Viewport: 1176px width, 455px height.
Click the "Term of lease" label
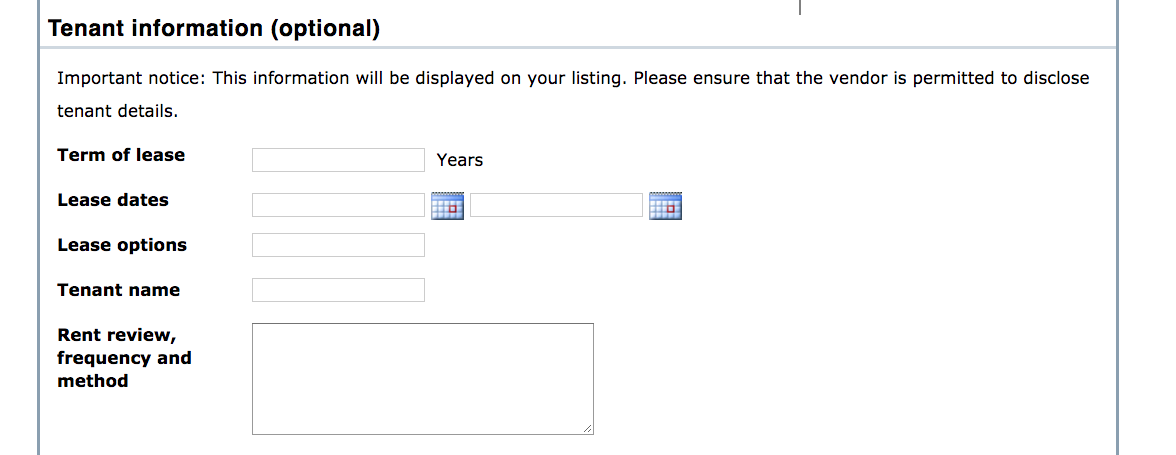pos(121,155)
